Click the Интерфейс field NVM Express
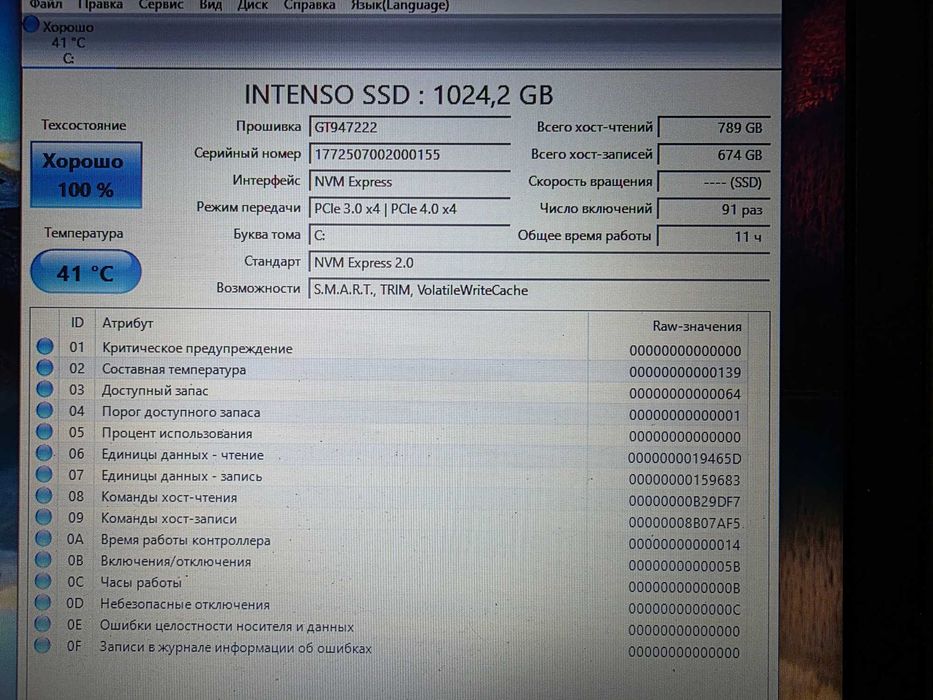 coord(409,182)
